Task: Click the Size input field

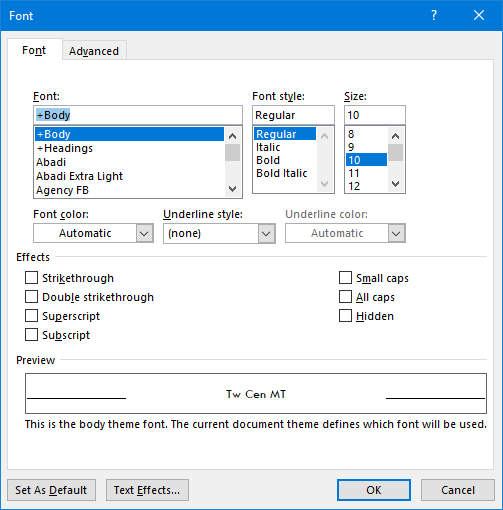Action: tap(375, 115)
